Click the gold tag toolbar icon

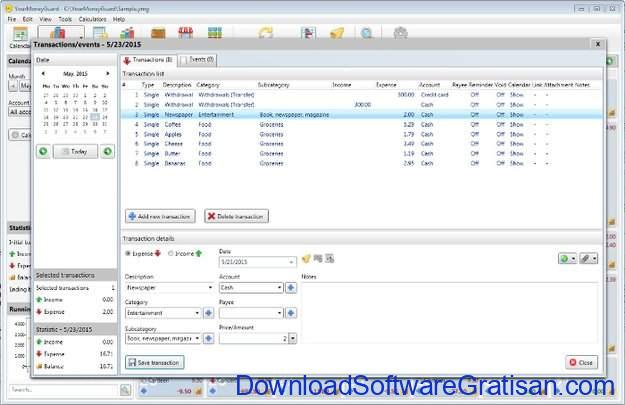(337, 33)
